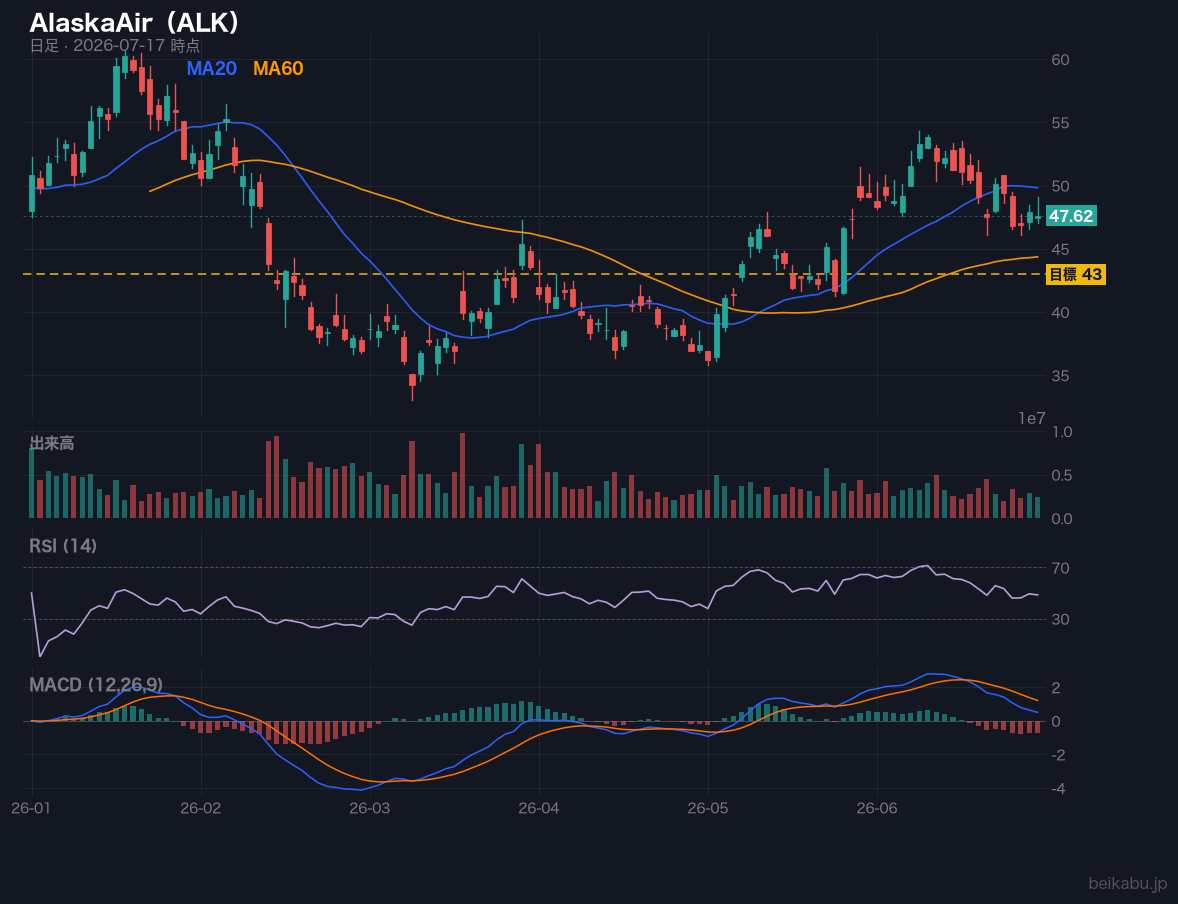Click the yellow 目標 43 target label
This screenshot has width=1178, height=904.
1076,274
